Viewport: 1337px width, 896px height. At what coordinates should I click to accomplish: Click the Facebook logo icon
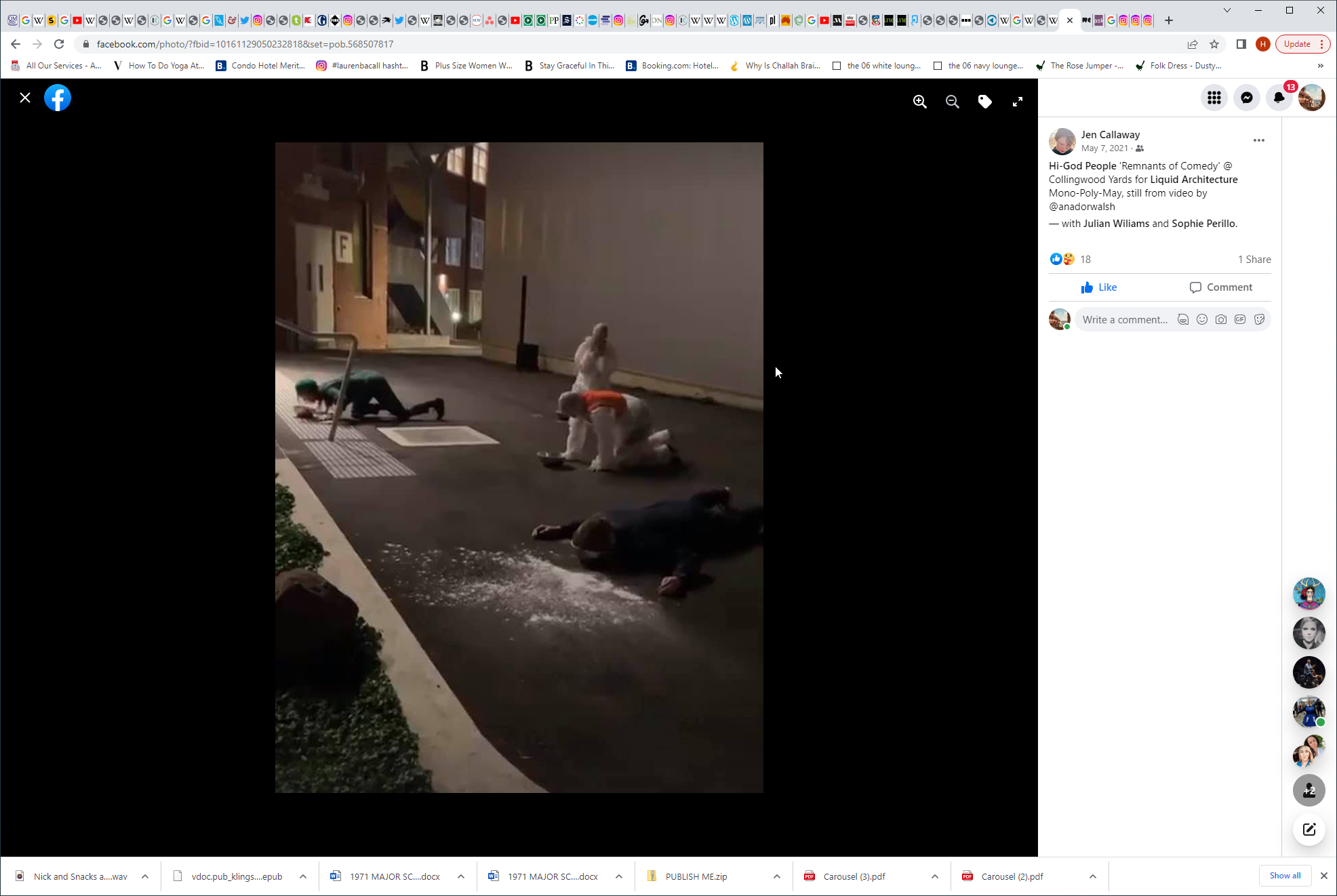pos(58,98)
